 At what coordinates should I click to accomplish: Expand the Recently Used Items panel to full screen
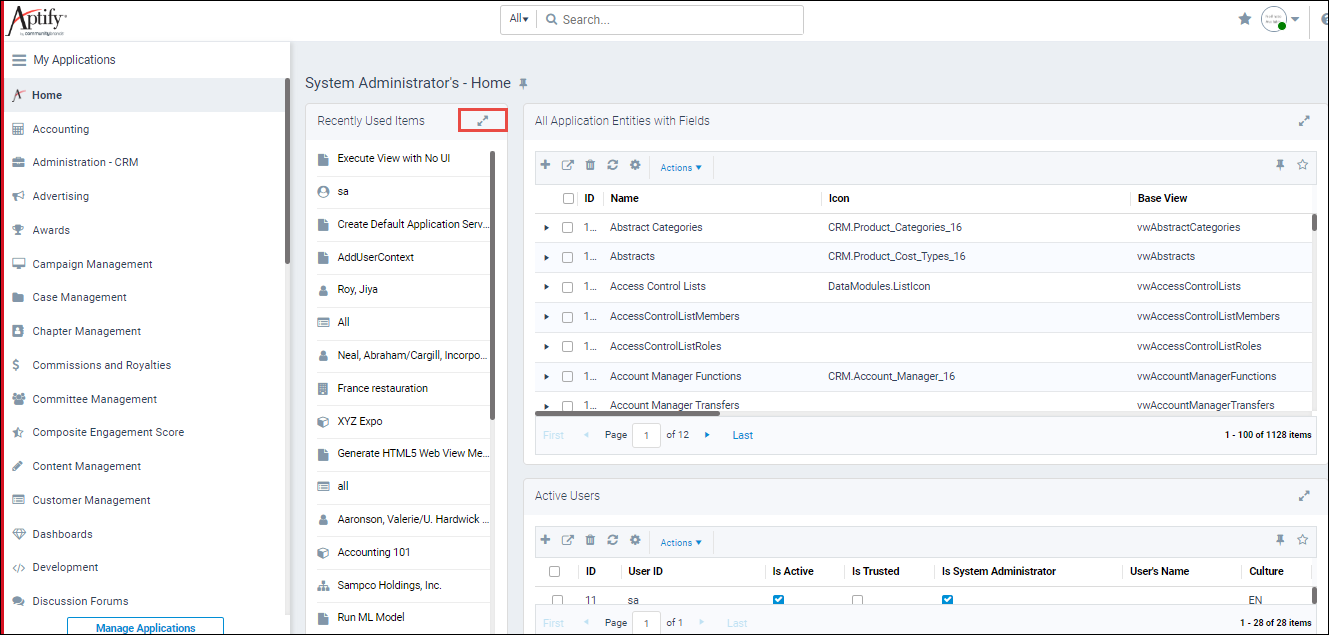[482, 119]
